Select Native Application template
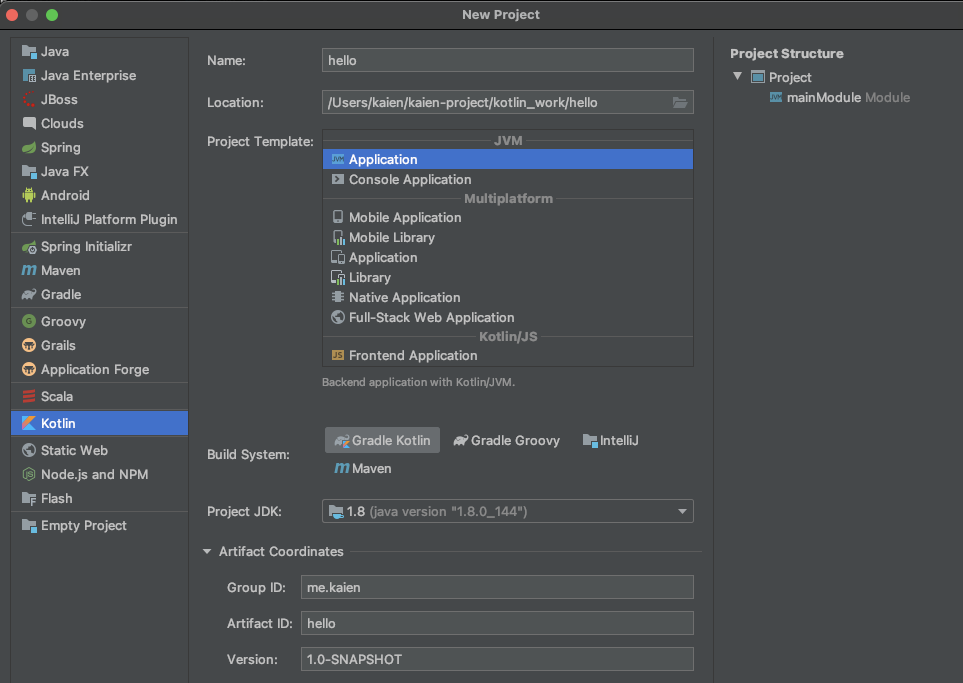Screen dimensions: 963x683 click(508, 297)
